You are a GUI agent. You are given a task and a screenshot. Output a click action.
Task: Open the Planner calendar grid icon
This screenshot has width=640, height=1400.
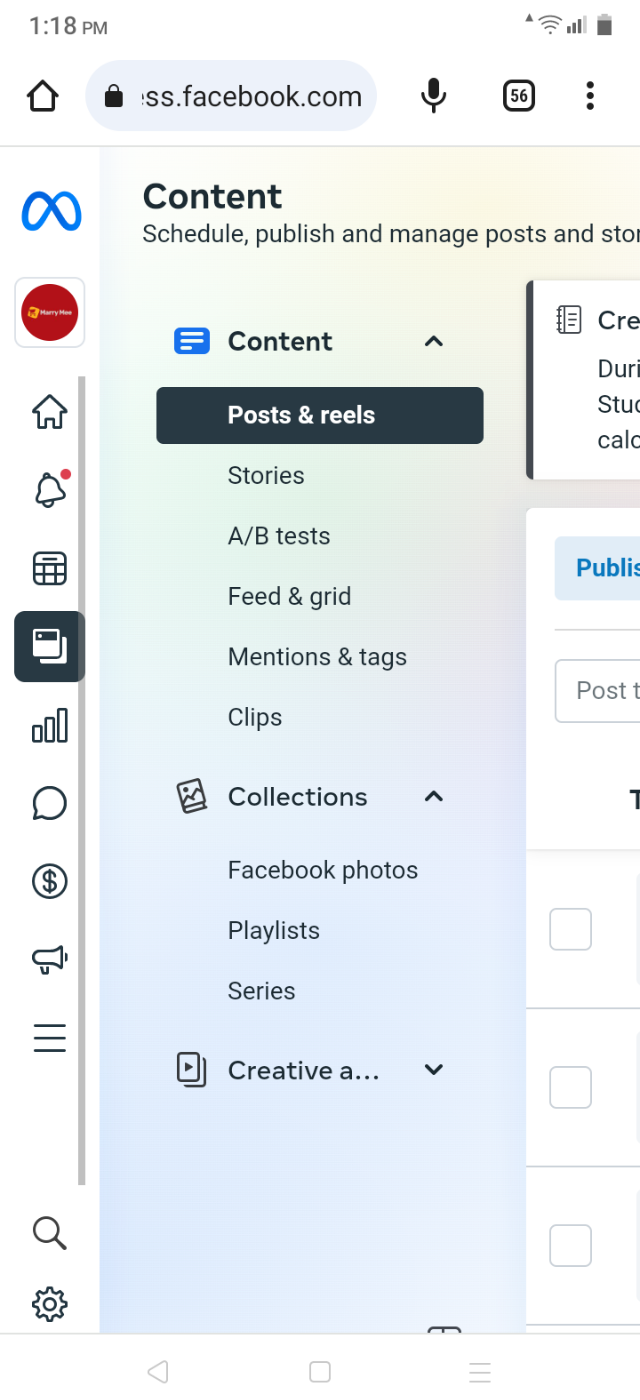click(49, 568)
